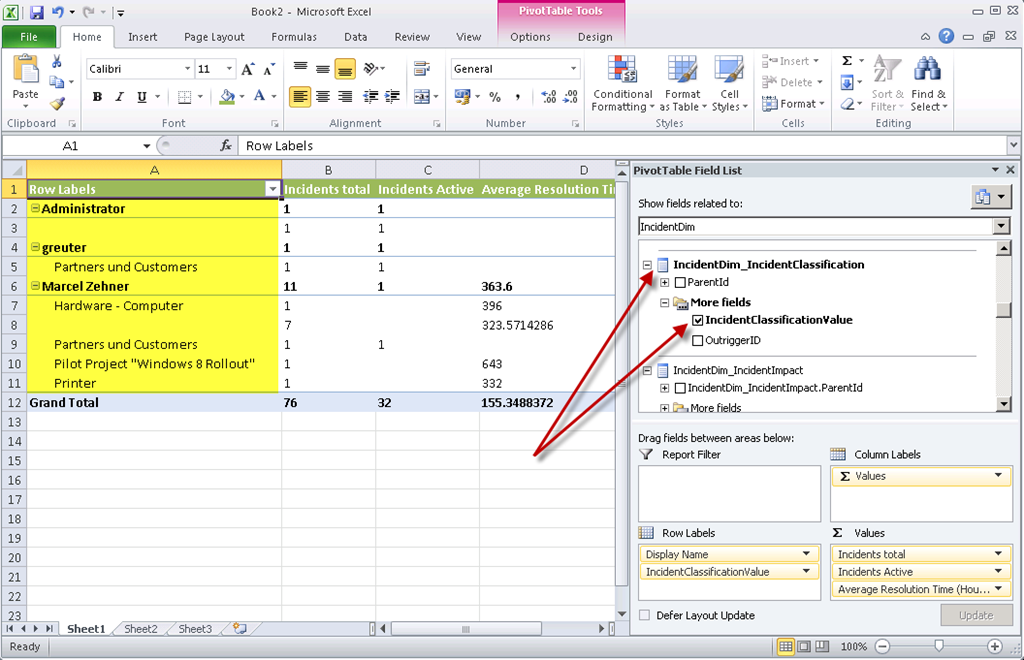Check the OutriggerID field checkbox
1024x660 pixels.
pyautogui.click(x=697, y=340)
